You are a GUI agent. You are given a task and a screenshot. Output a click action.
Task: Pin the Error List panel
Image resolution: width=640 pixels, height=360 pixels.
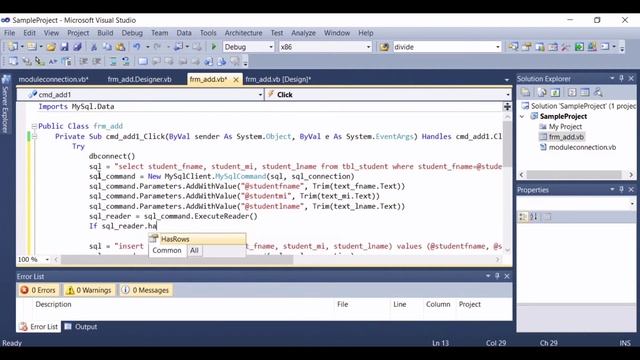tap(497, 276)
